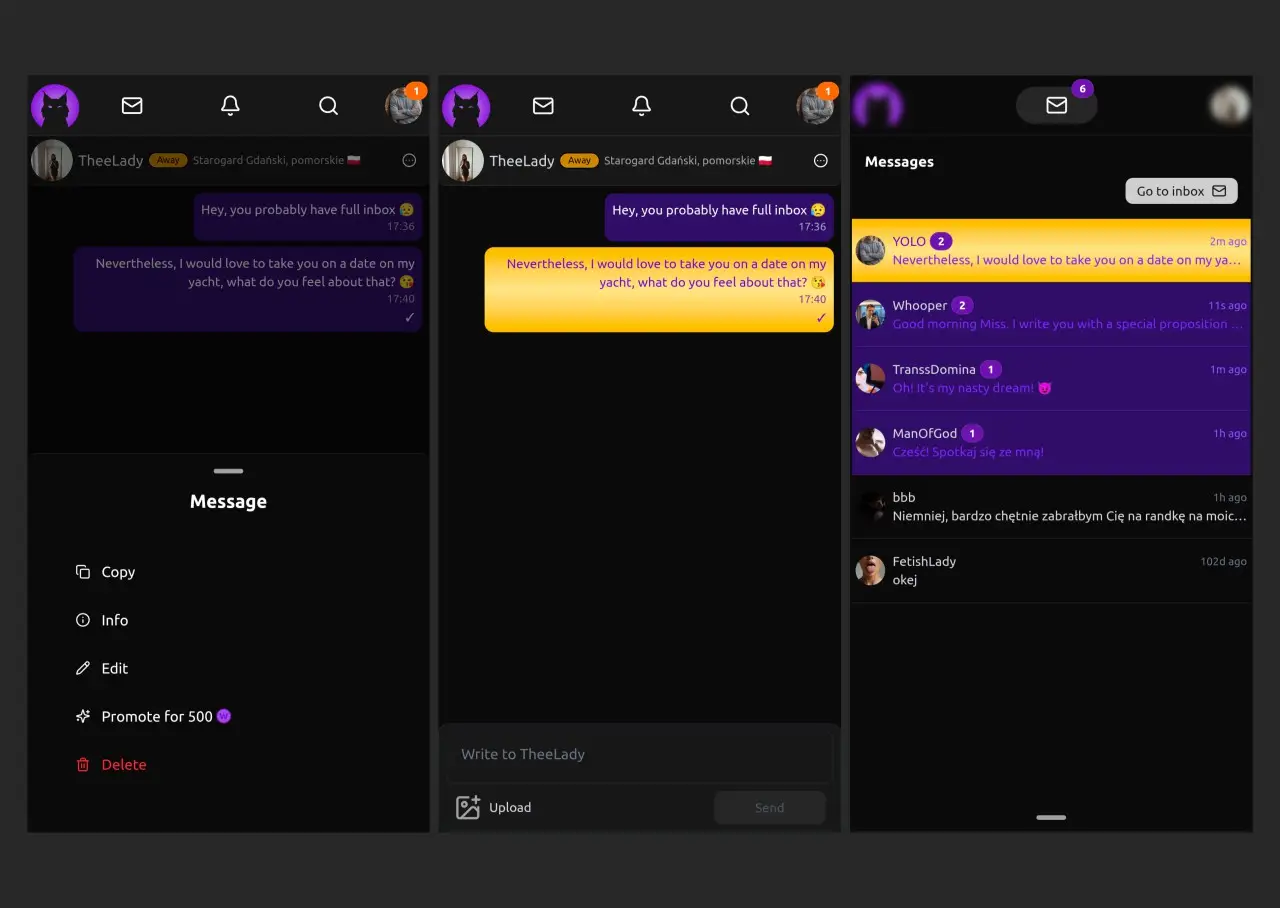Open messages envelope with badge 6
This screenshot has width=1280, height=908.
pos(1057,105)
